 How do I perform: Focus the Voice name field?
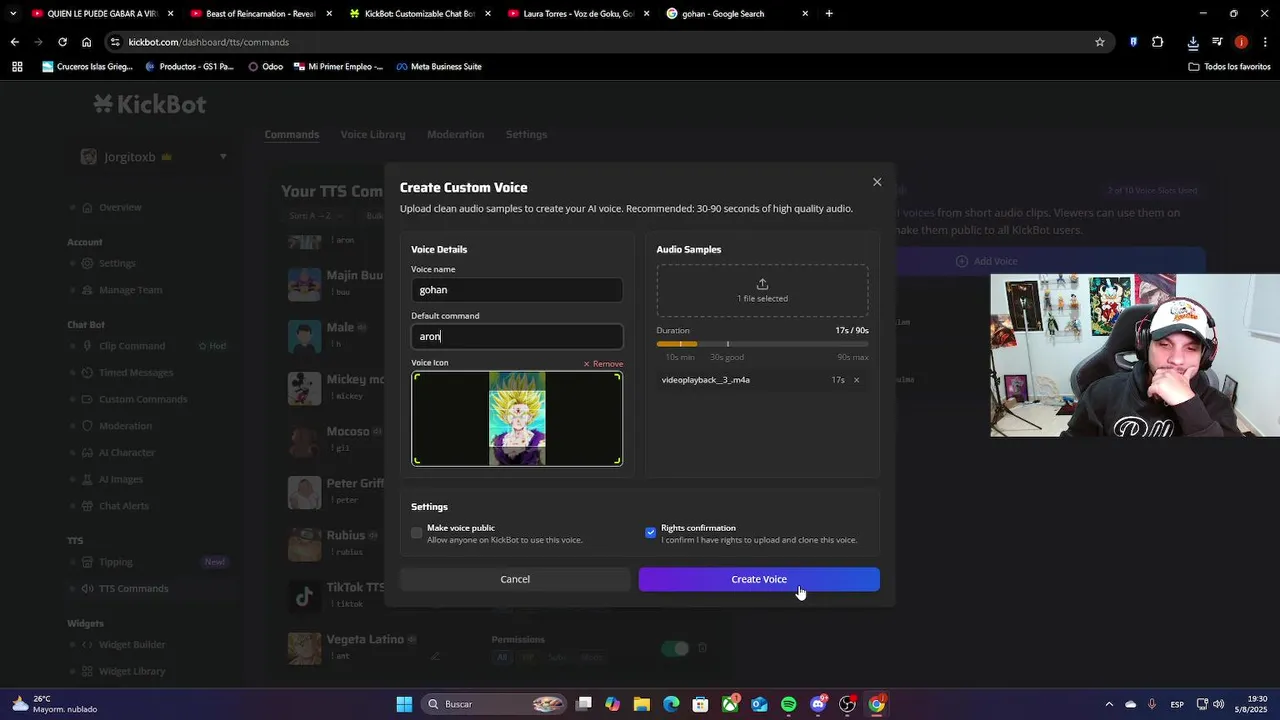point(517,290)
